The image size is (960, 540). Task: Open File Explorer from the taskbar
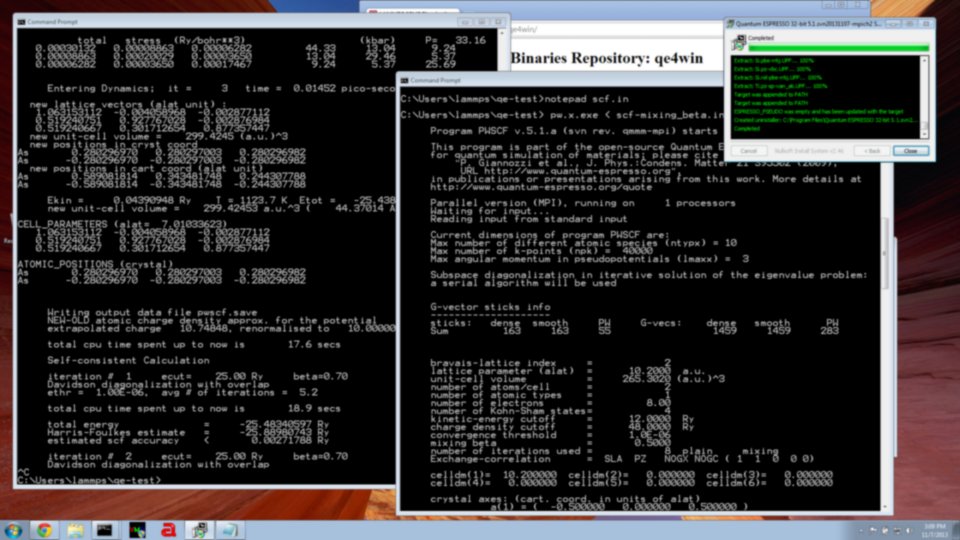coord(74,529)
